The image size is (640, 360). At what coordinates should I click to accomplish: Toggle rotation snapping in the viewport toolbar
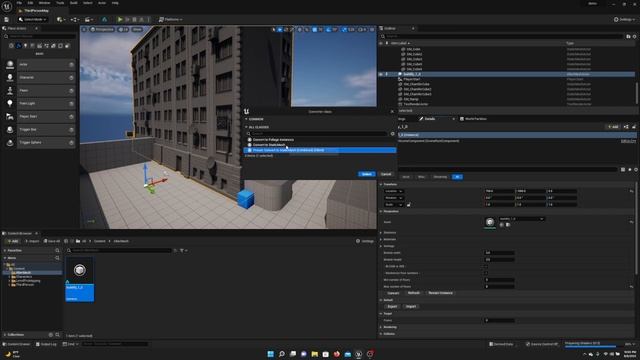point(329,29)
